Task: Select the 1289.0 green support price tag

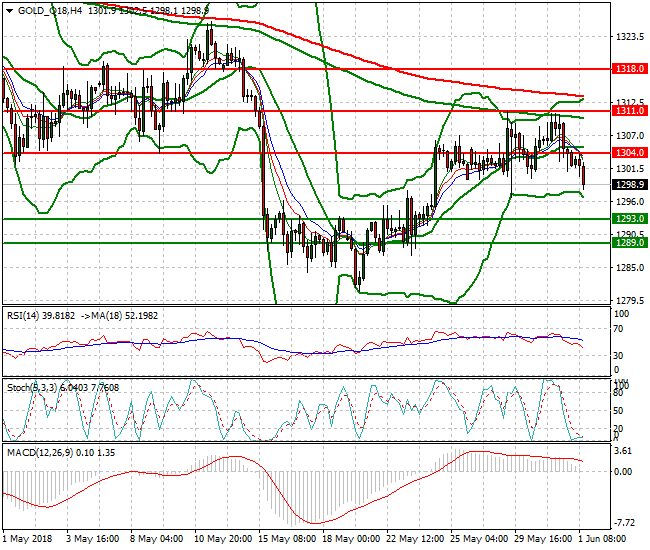Action: point(627,242)
